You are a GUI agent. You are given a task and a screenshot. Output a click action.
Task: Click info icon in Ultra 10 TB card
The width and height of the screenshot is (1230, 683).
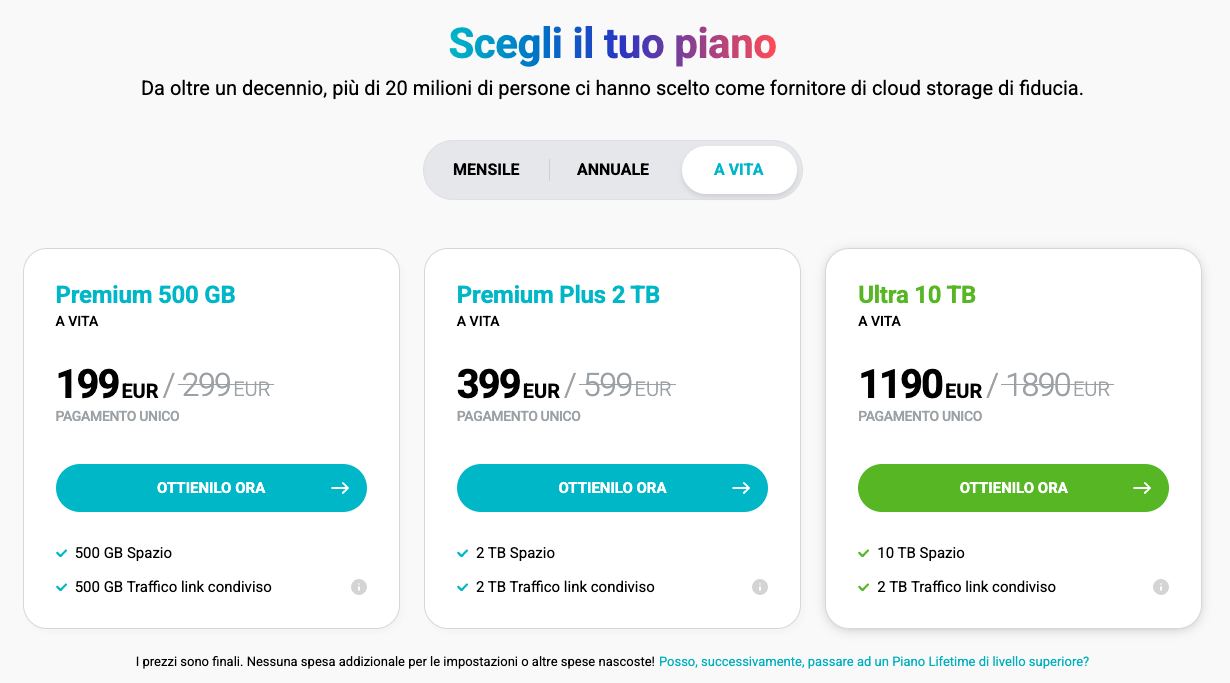1161,587
